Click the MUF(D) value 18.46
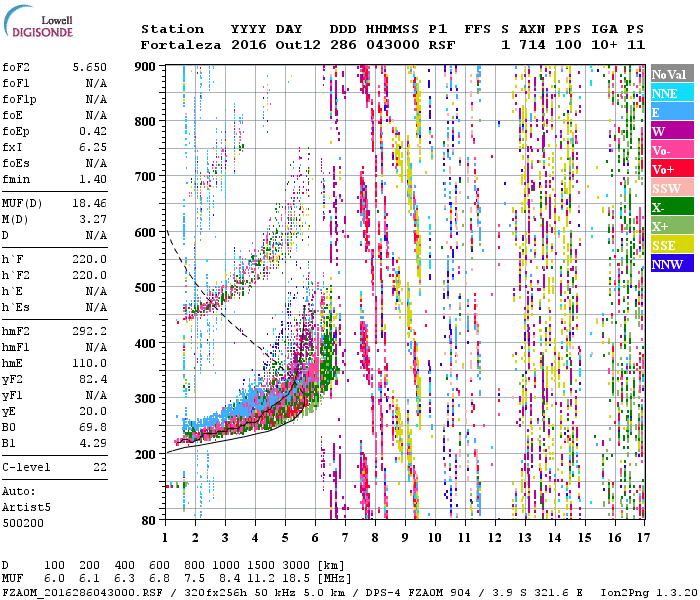Viewport: 700px width, 600px height. click(x=90, y=204)
